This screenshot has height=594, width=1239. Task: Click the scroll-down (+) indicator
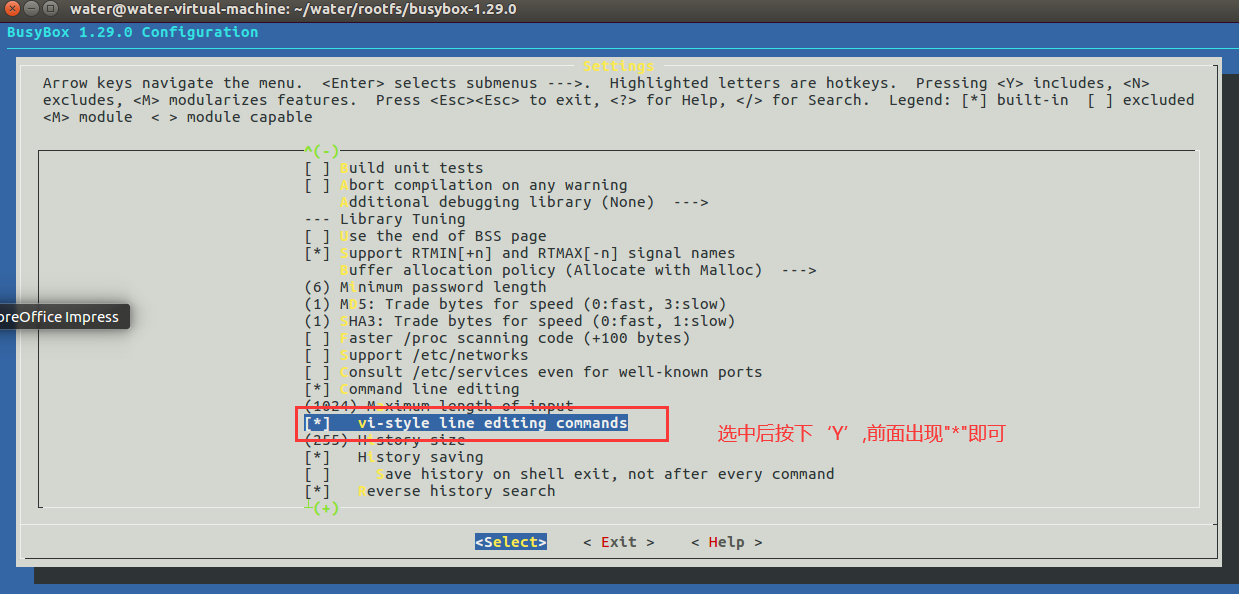[322, 508]
